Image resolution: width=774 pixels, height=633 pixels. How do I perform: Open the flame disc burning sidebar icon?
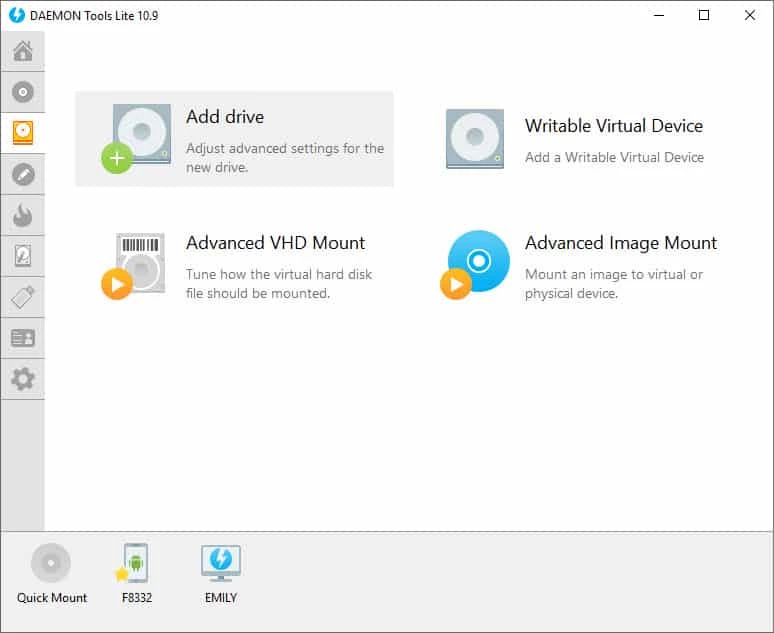click(22, 215)
